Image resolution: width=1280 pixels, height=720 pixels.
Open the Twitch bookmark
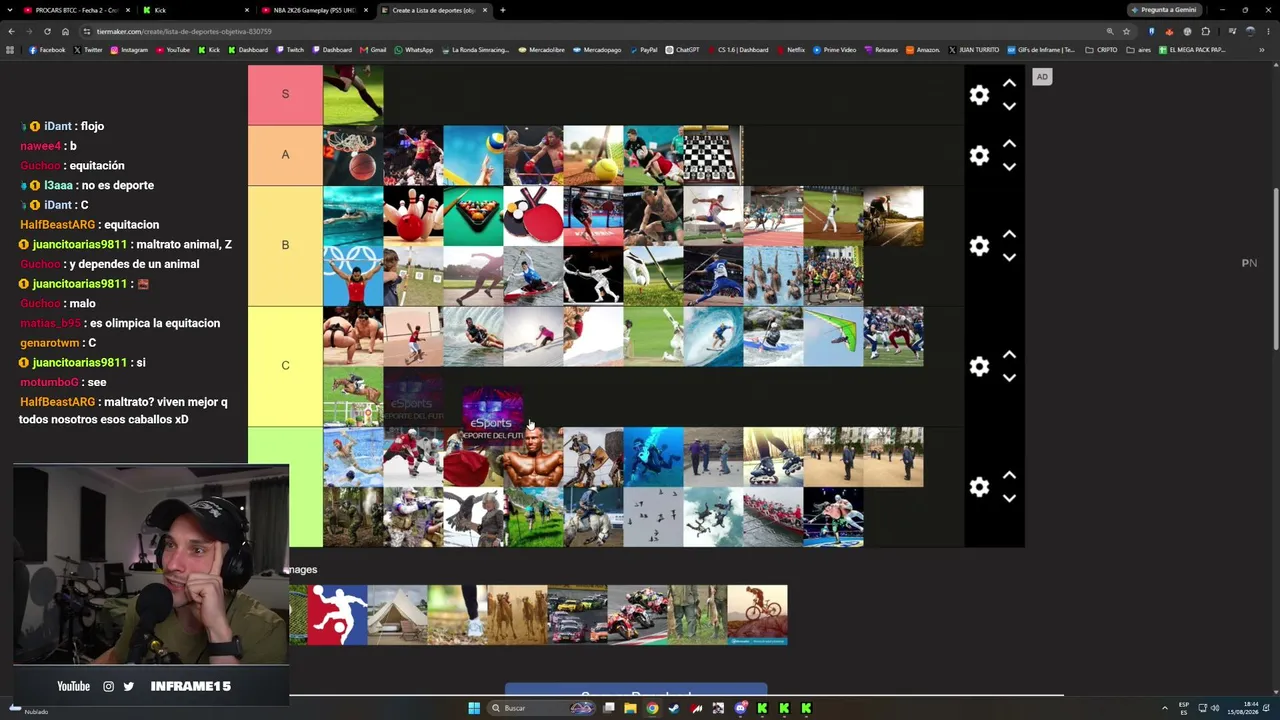point(290,50)
